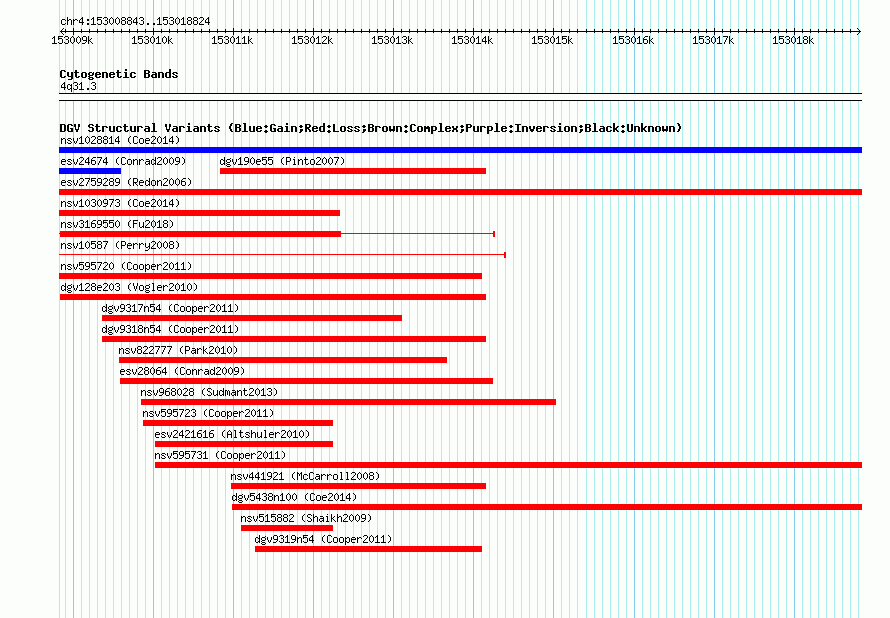Open dgv9319n54 (Cooper2011) variant label
Viewport: 890px width, 618px height.
(324, 539)
